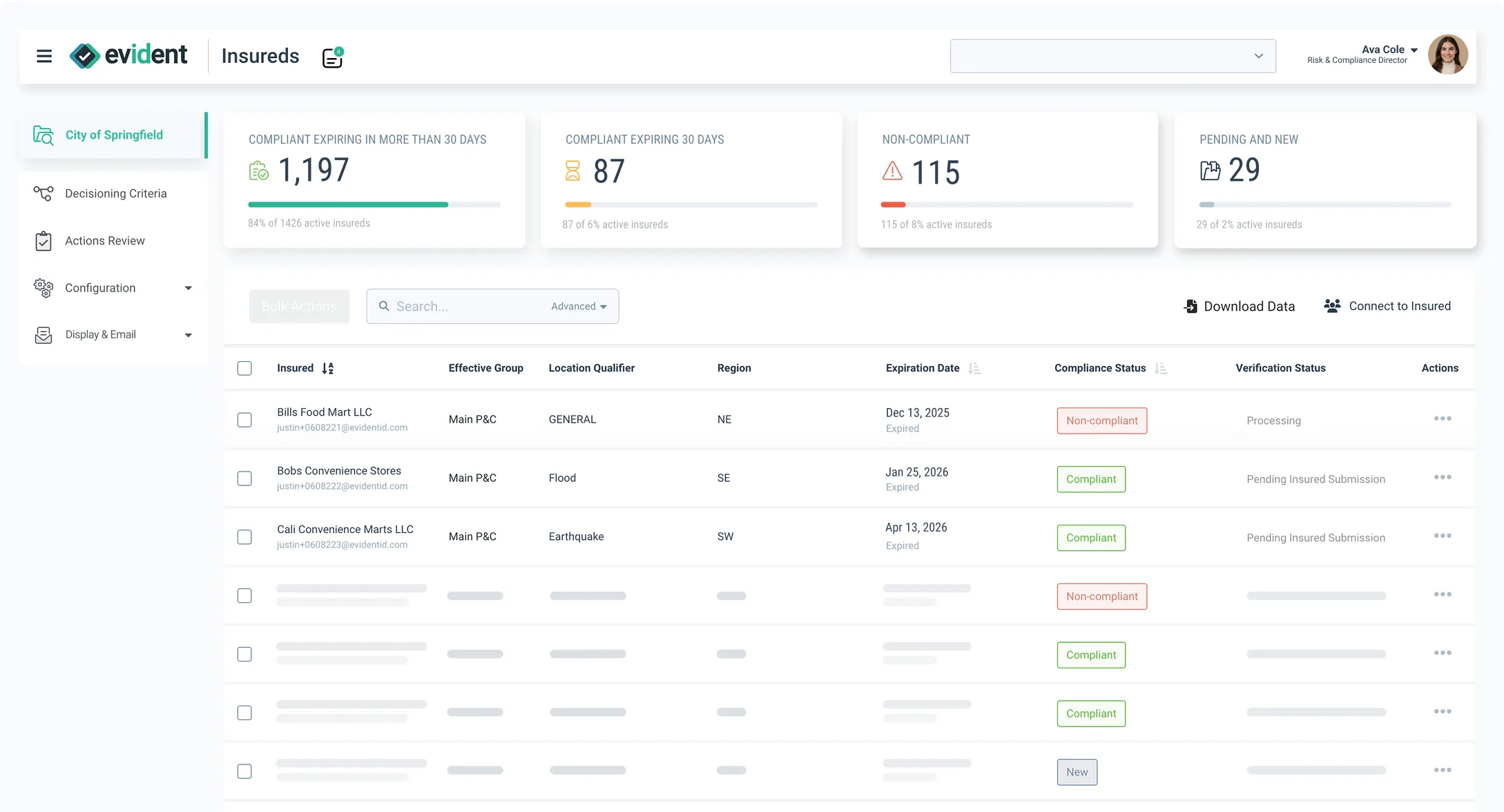The width and height of the screenshot is (1504, 812).
Task: Click the City of Springfield folder icon
Action: 43,135
